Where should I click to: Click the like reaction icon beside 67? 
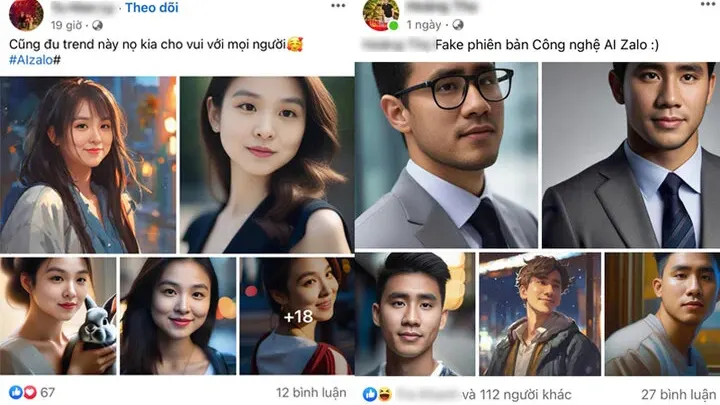(16, 392)
